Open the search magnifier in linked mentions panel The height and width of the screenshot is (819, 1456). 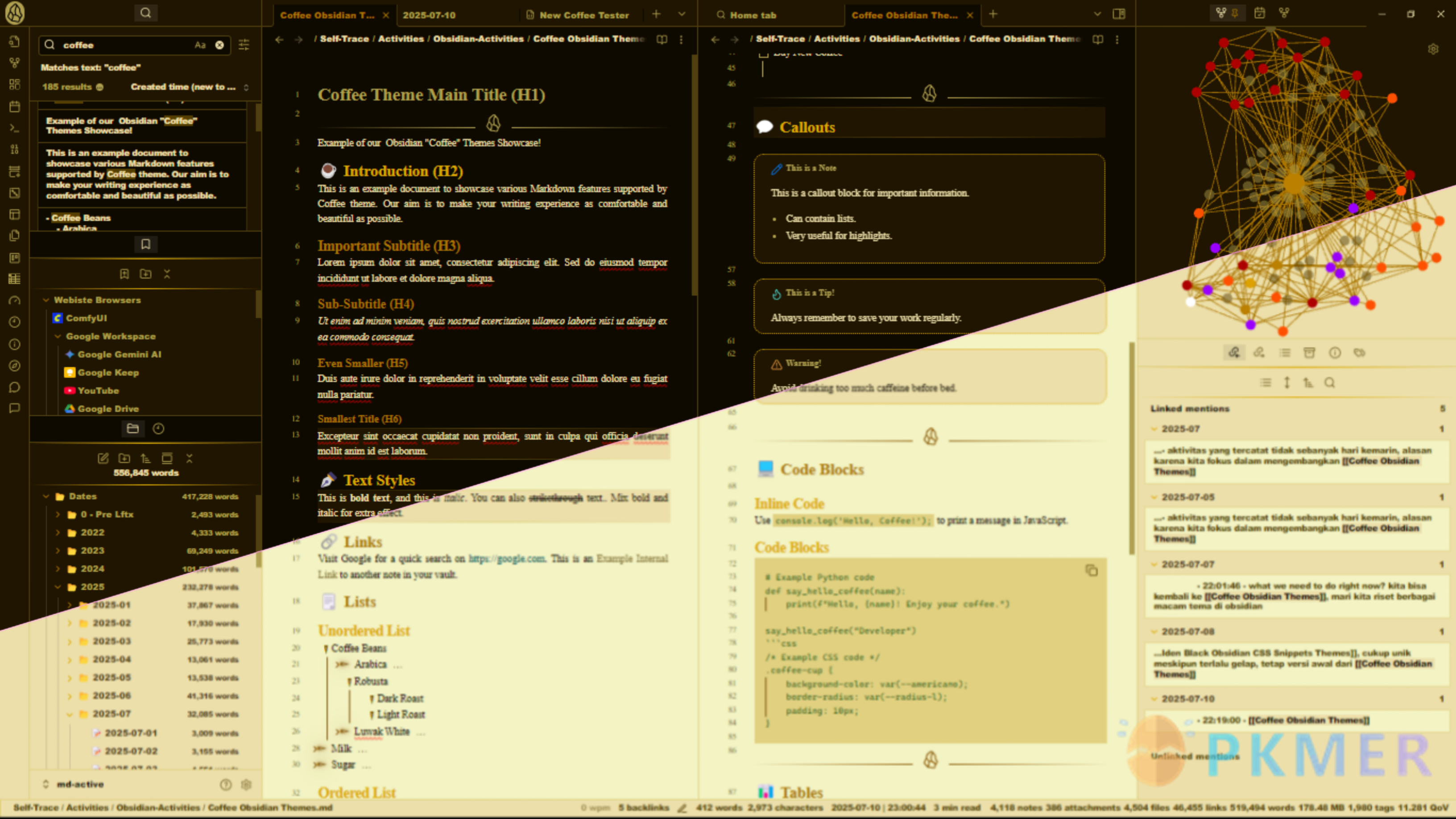pos(1331,383)
